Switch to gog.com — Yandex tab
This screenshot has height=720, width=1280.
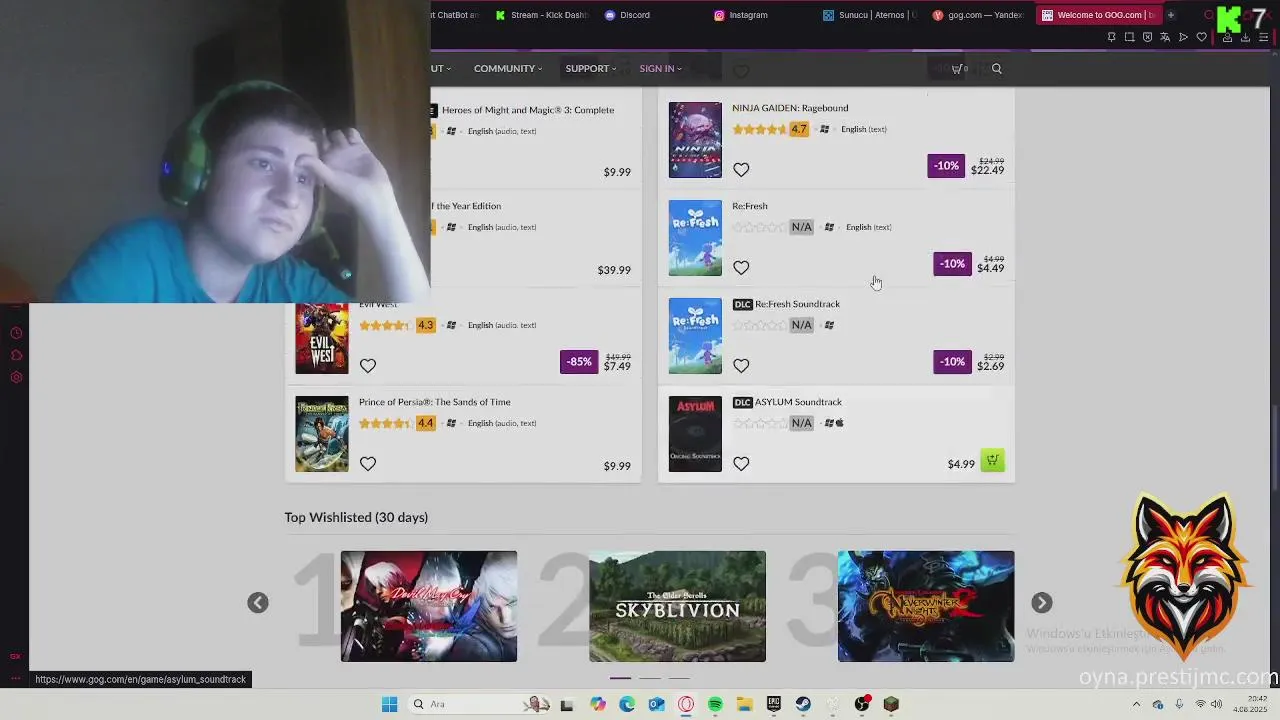tap(978, 15)
